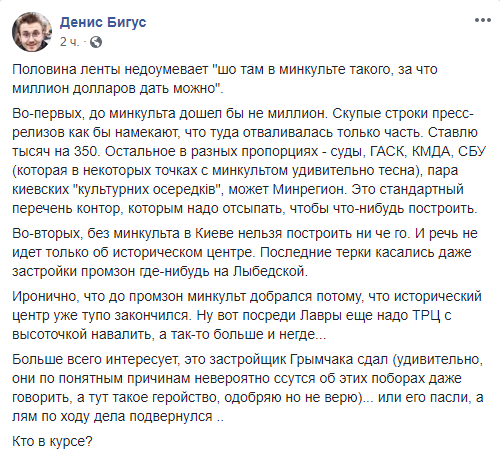Viewport: 500px width, 457px height.
Task: Click the word 'Лавры' in the post
Action: click(321, 315)
